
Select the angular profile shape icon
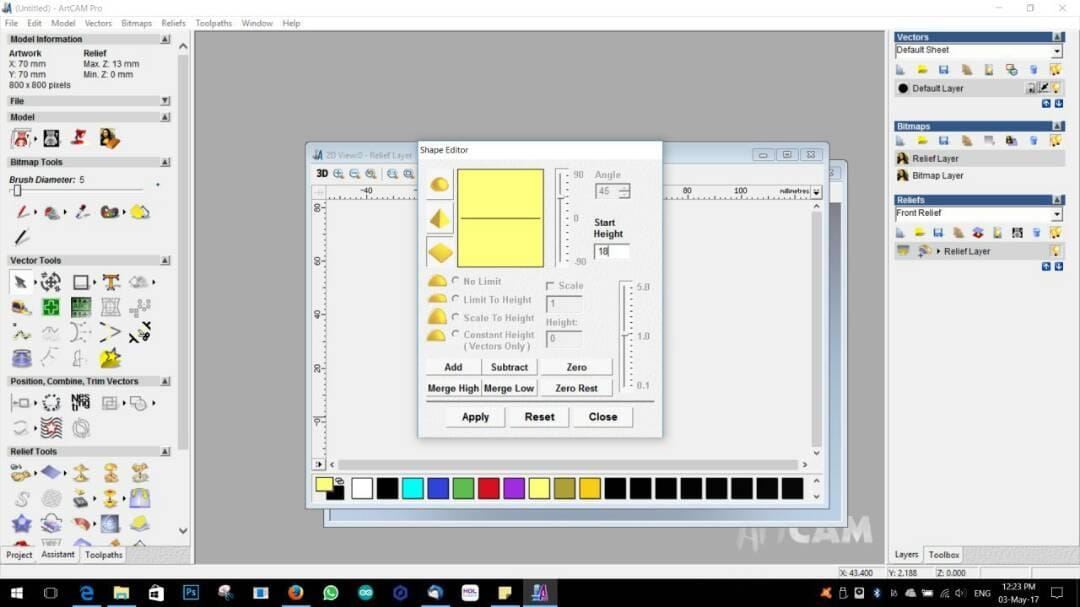439,219
